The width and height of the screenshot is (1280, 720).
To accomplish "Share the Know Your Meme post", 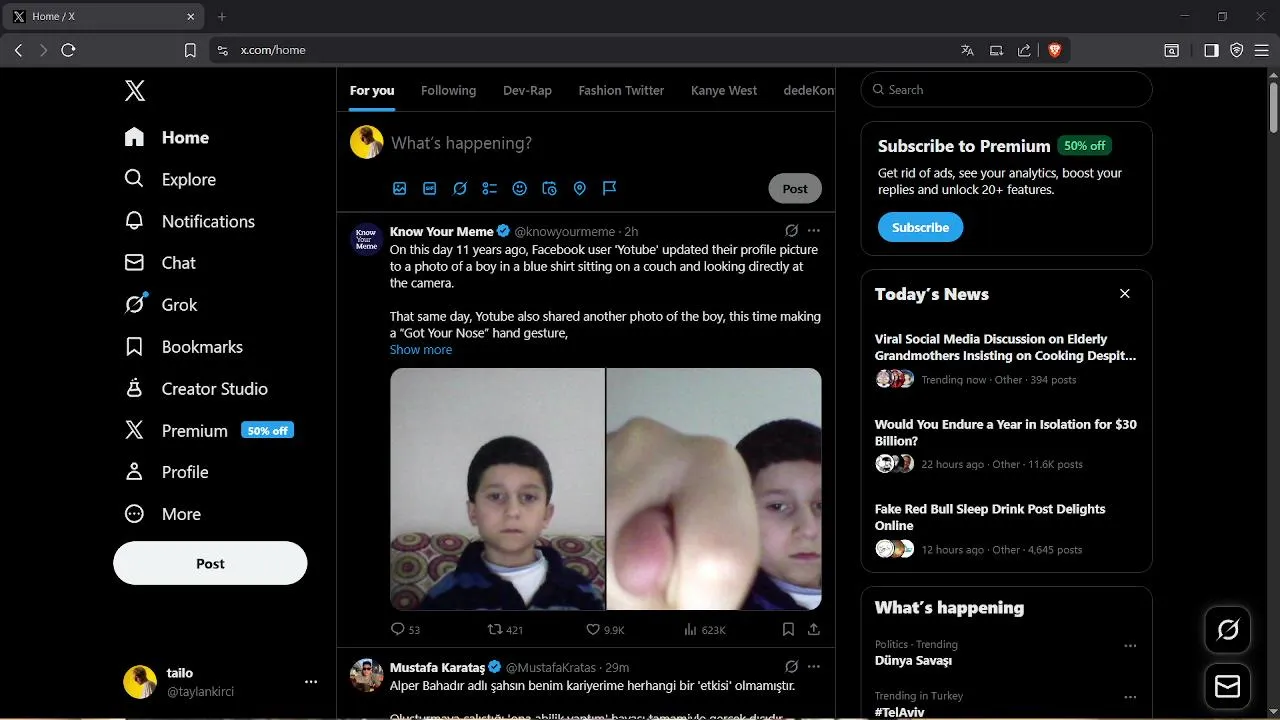I will [814, 630].
